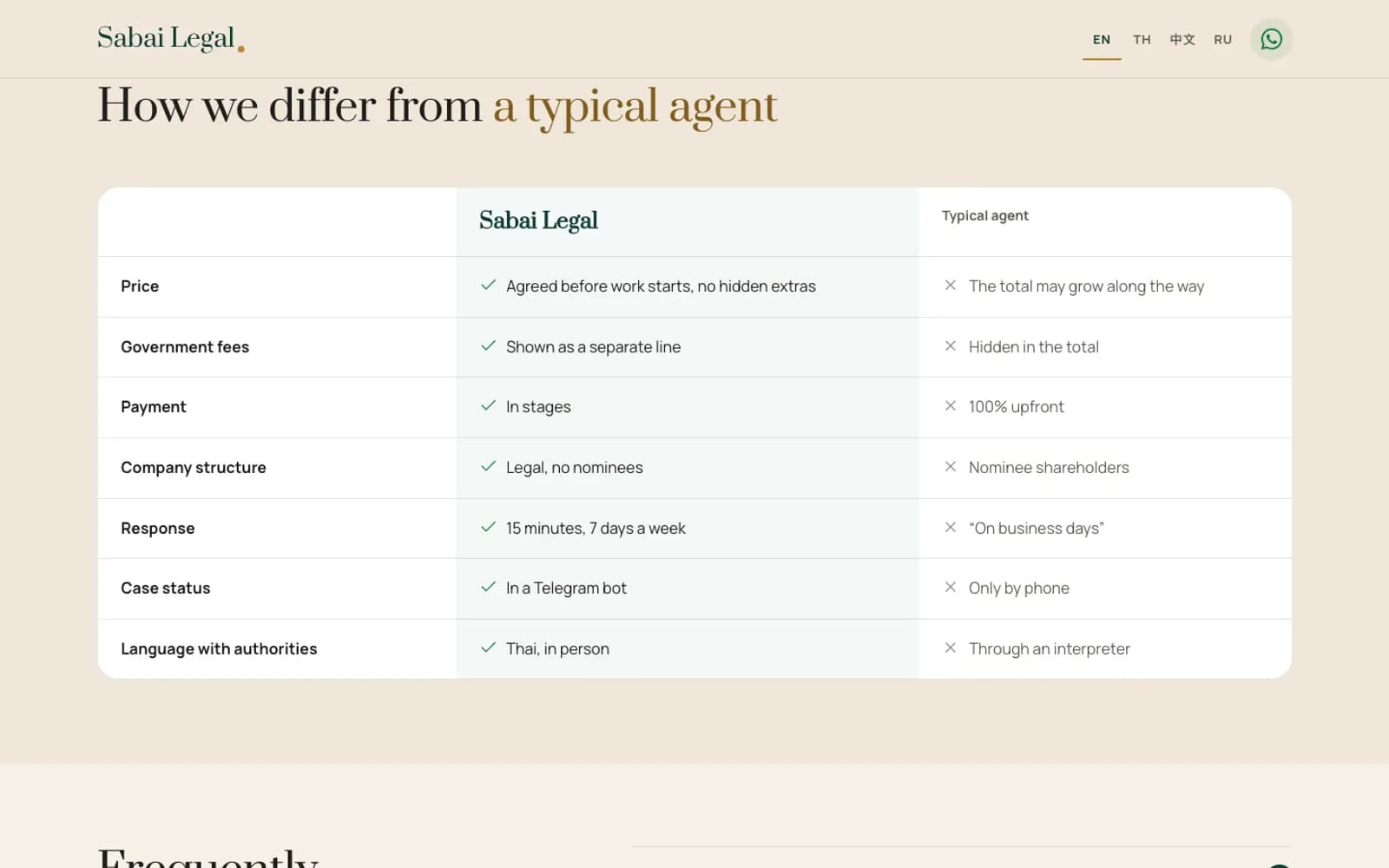Click 'Agreed before work starts, no hidden extras' text
This screenshot has width=1389, height=868.
tap(661, 286)
